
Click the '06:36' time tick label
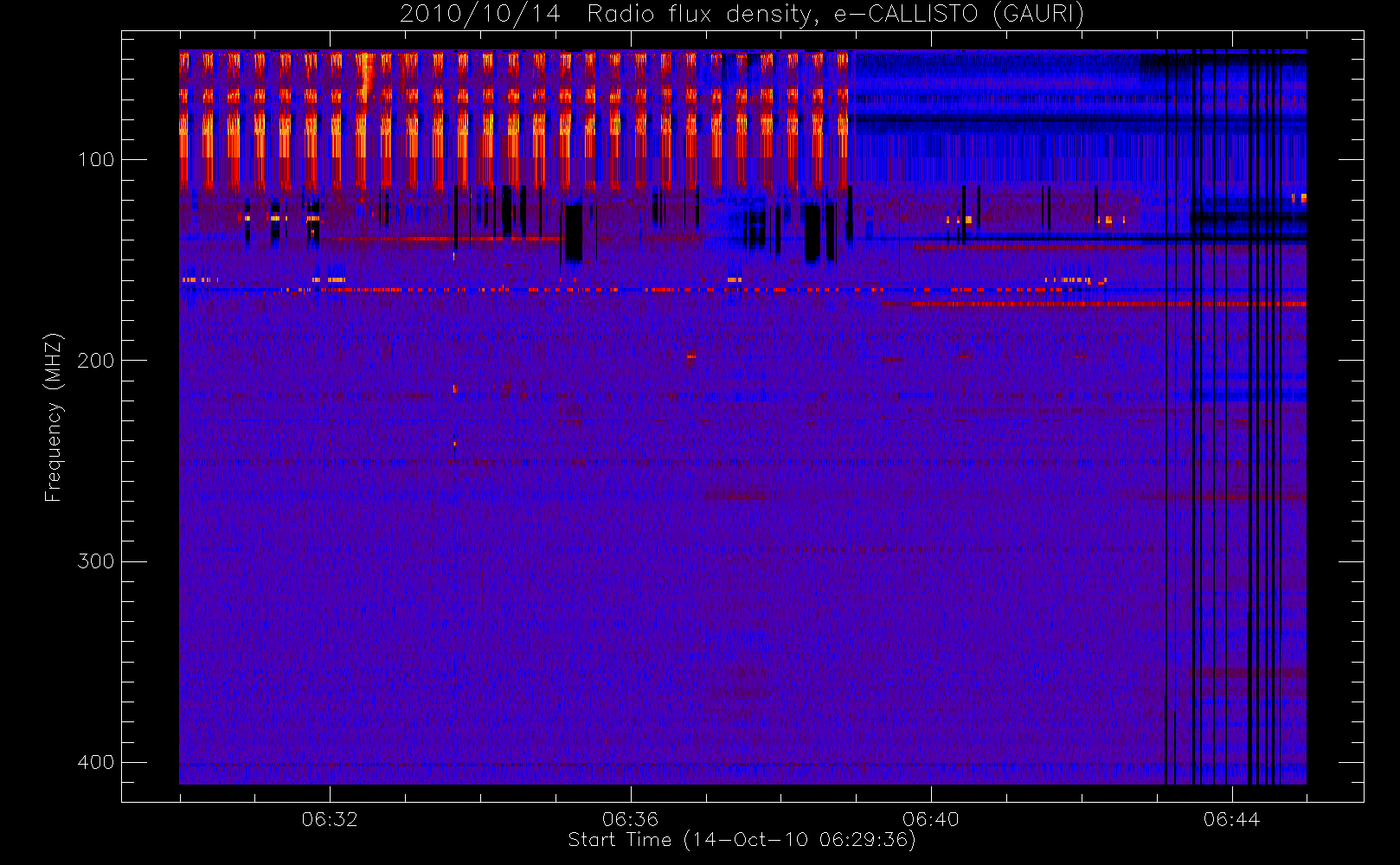[631, 819]
